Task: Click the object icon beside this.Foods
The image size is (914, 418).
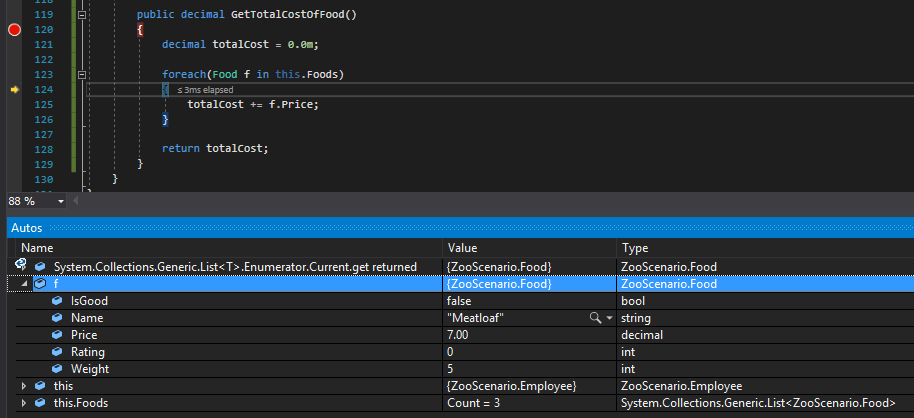Action: [40, 403]
